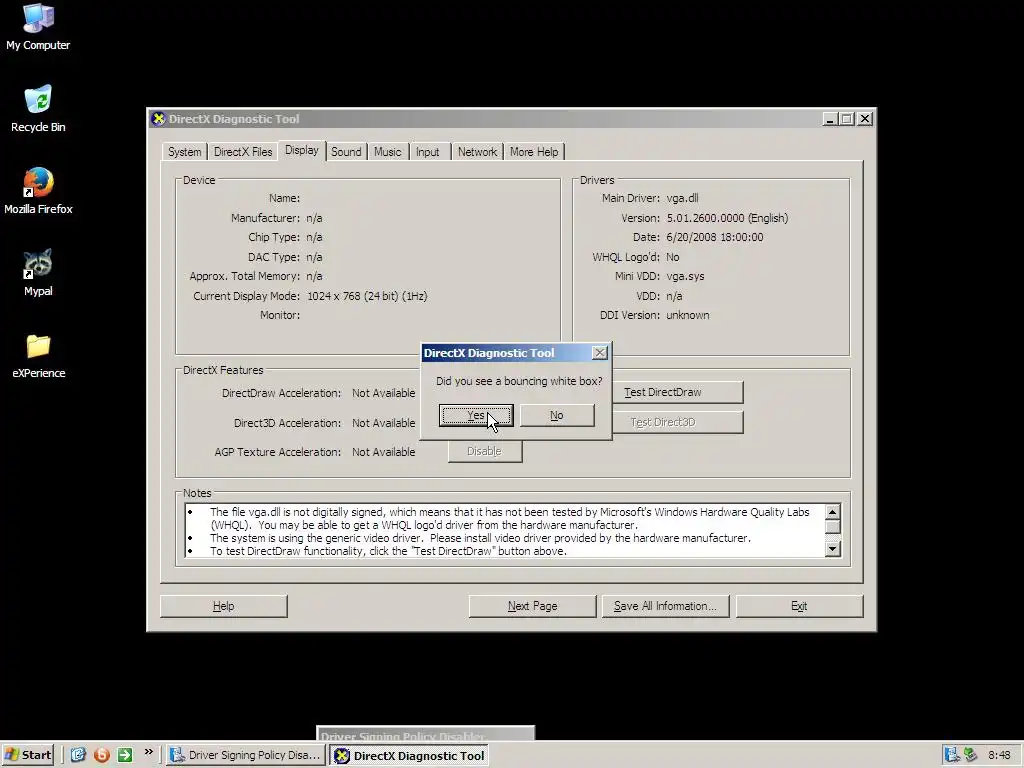This screenshot has width=1024, height=768.
Task: Click the Help button
Action: tap(223, 606)
